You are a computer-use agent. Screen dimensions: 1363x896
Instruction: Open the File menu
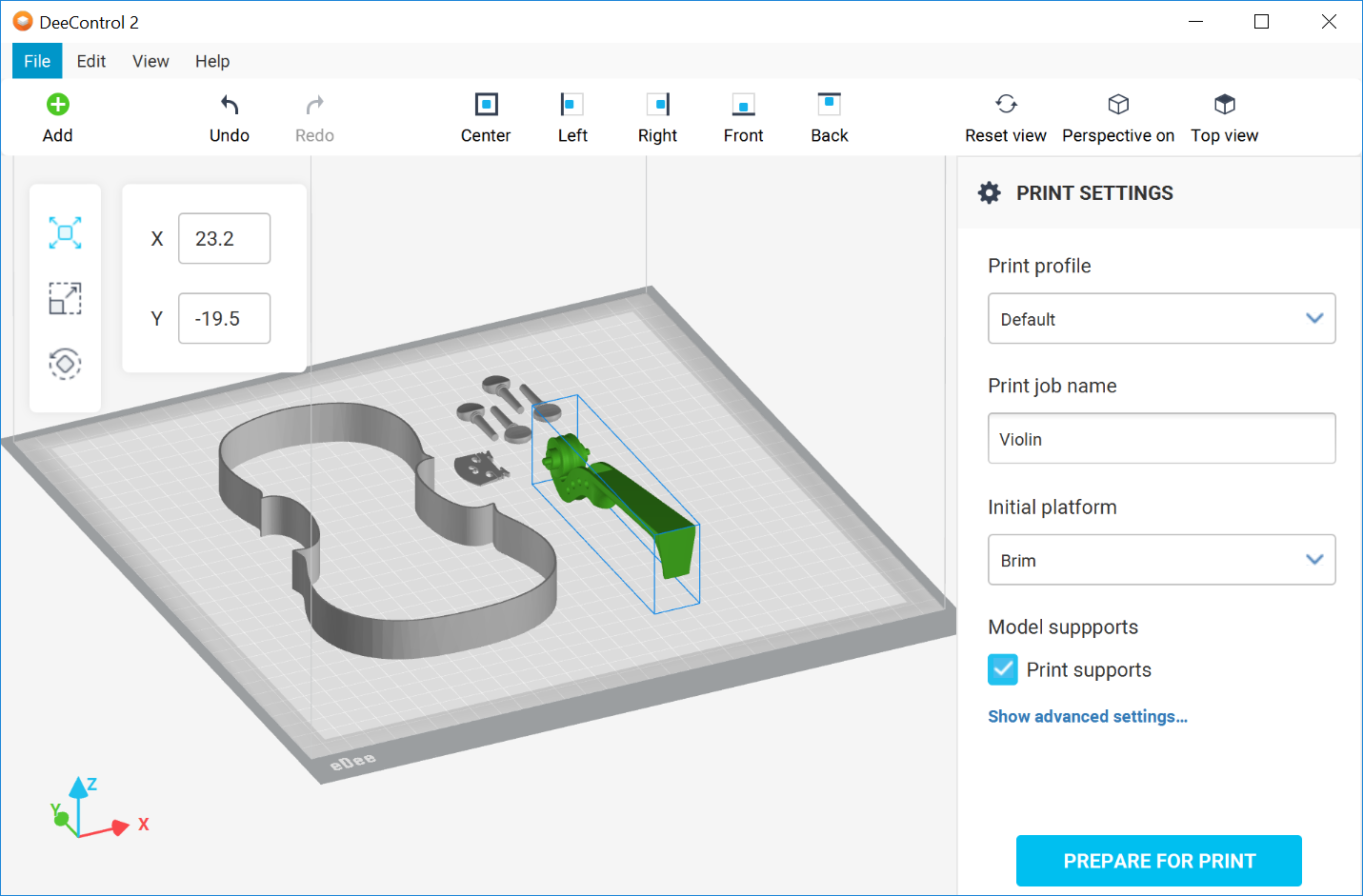pyautogui.click(x=37, y=61)
